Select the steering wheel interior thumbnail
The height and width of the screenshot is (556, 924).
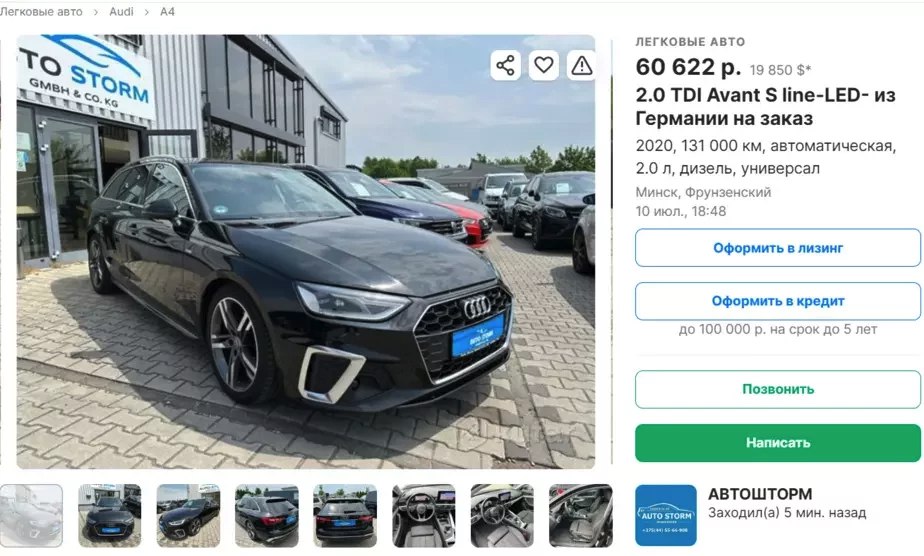pyautogui.click(x=424, y=516)
